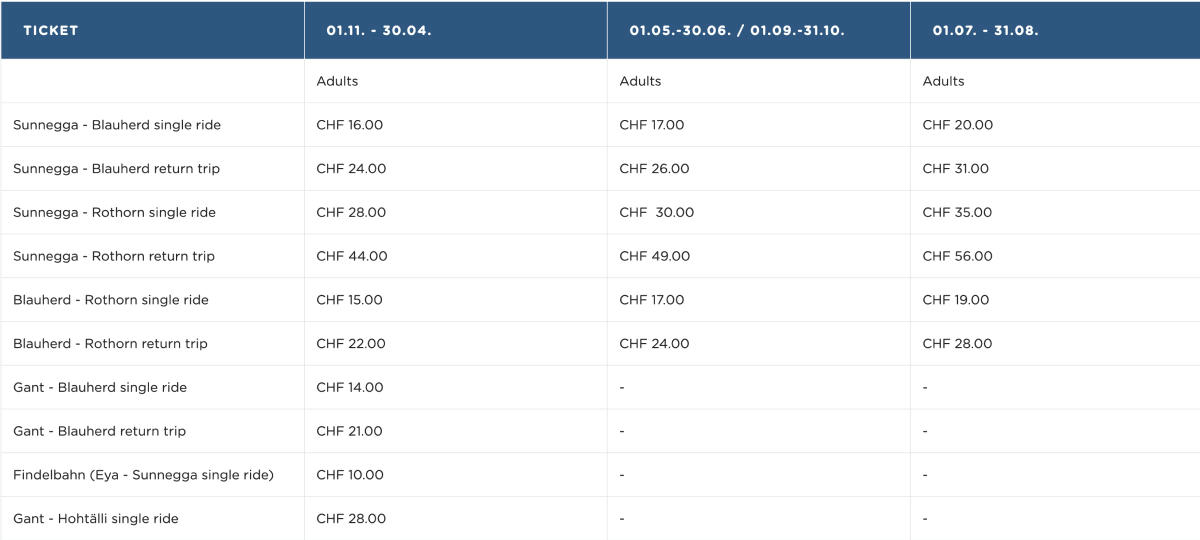Click the CHF 56.00 price cell
This screenshot has height=540, width=1200.
(x=957, y=256)
